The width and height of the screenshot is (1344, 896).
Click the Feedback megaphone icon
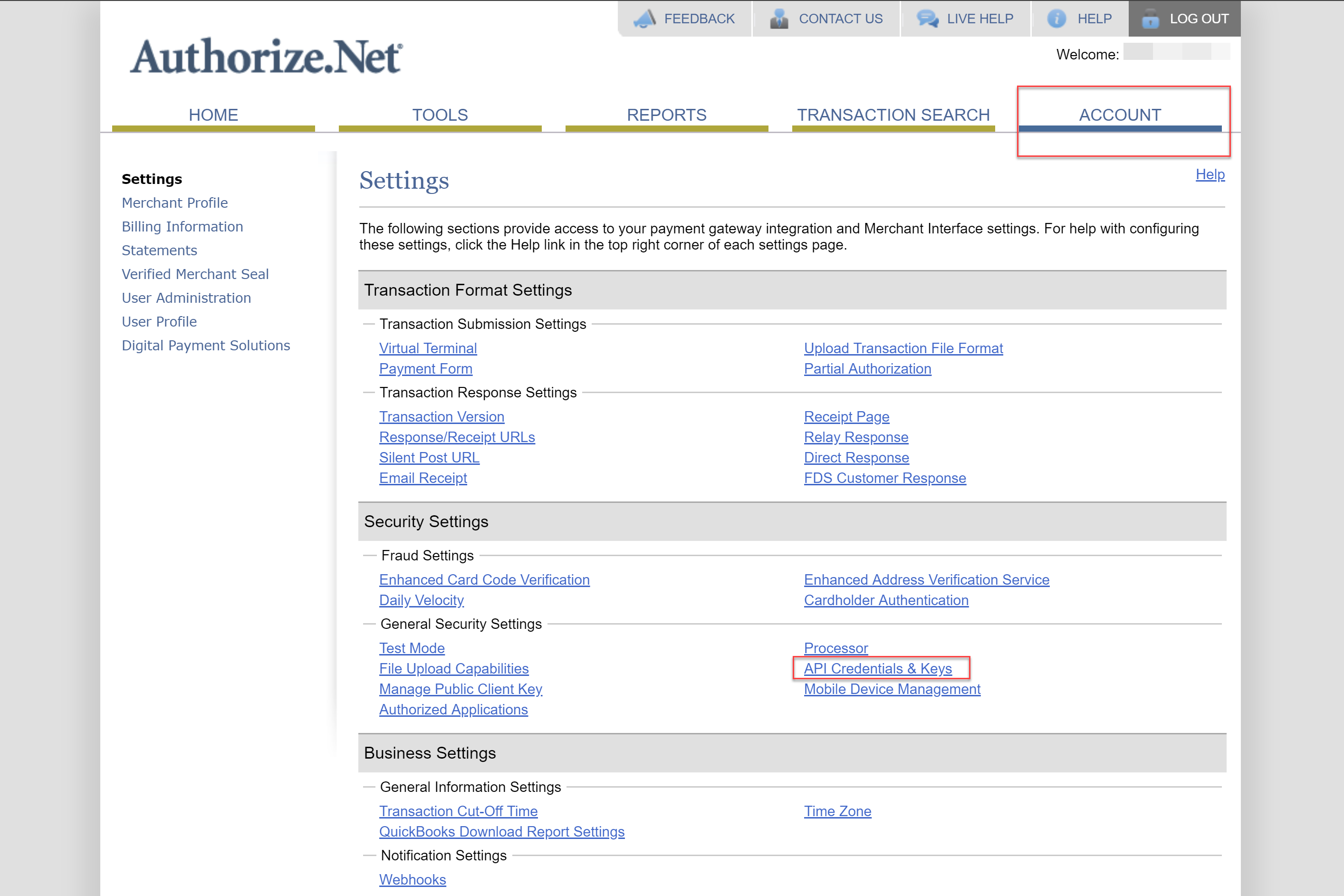pyautogui.click(x=644, y=19)
